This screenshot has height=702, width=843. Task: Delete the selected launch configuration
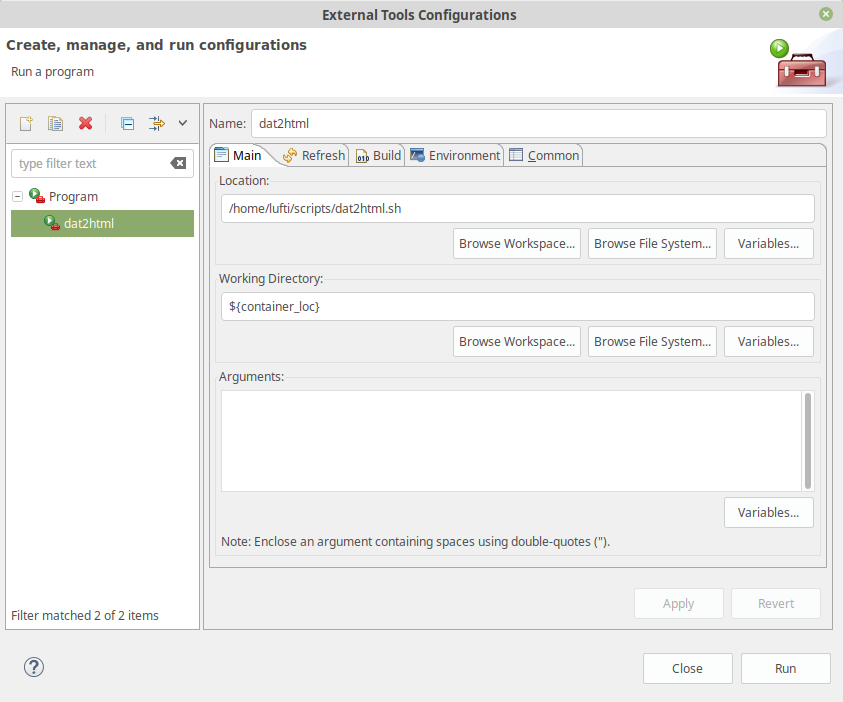(86, 123)
